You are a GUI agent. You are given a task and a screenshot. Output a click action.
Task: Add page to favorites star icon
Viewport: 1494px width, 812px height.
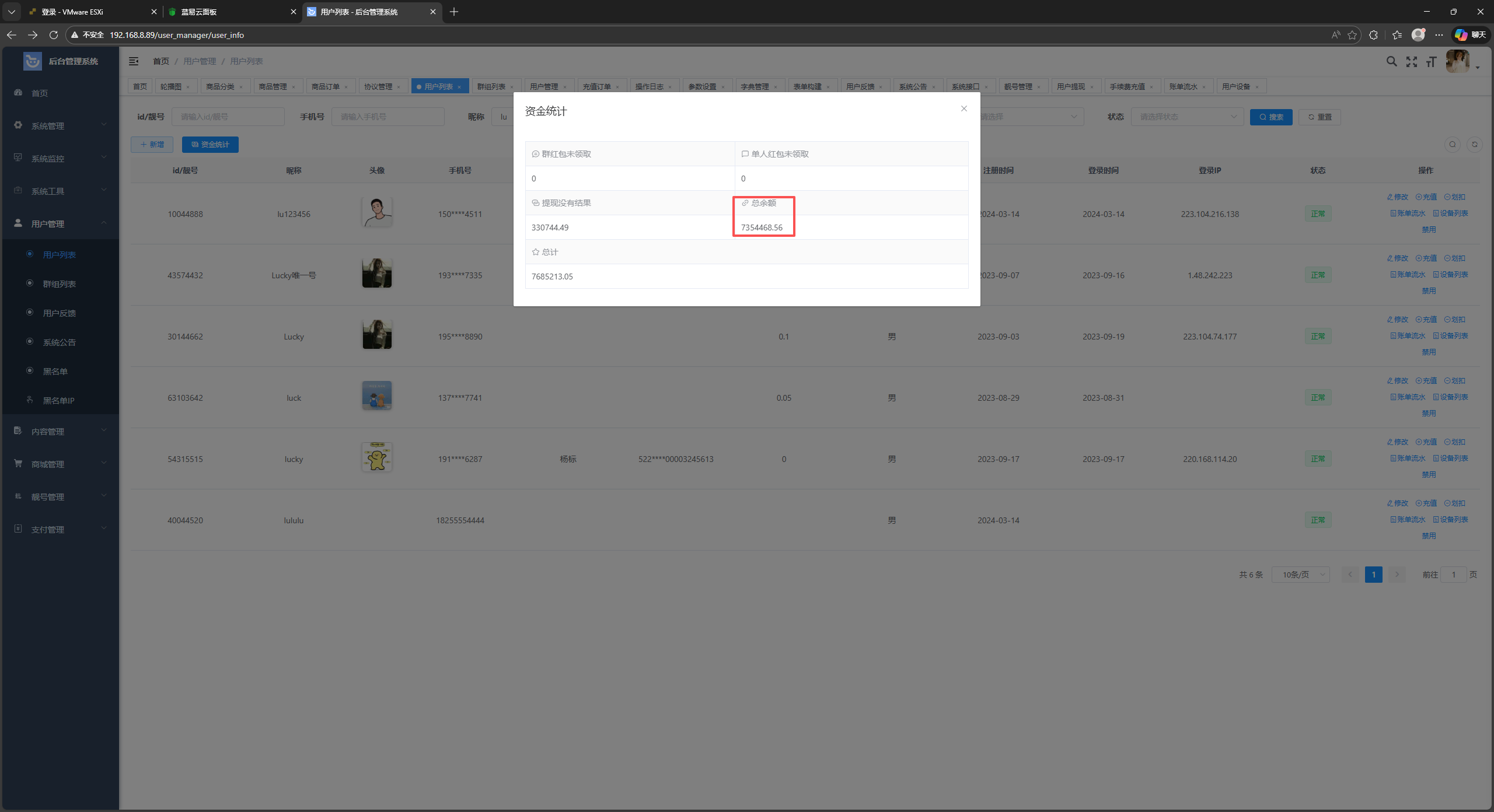coord(1352,35)
